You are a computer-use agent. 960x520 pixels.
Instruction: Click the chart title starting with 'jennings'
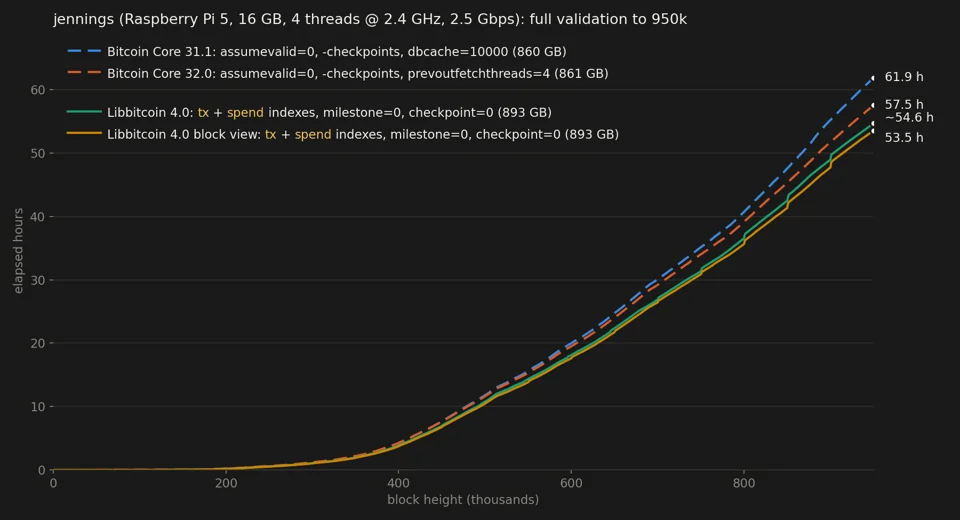pos(370,20)
